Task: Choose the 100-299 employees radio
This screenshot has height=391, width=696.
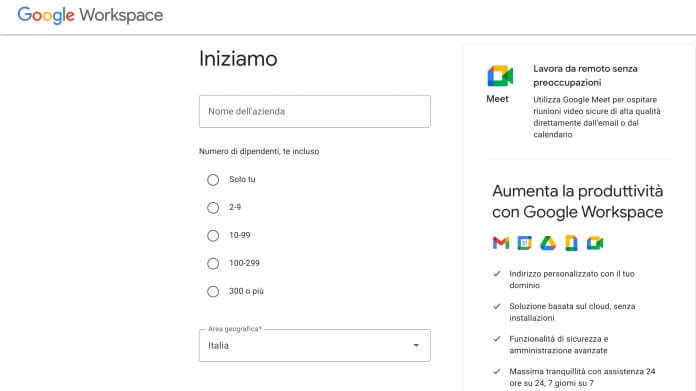Action: [213, 264]
